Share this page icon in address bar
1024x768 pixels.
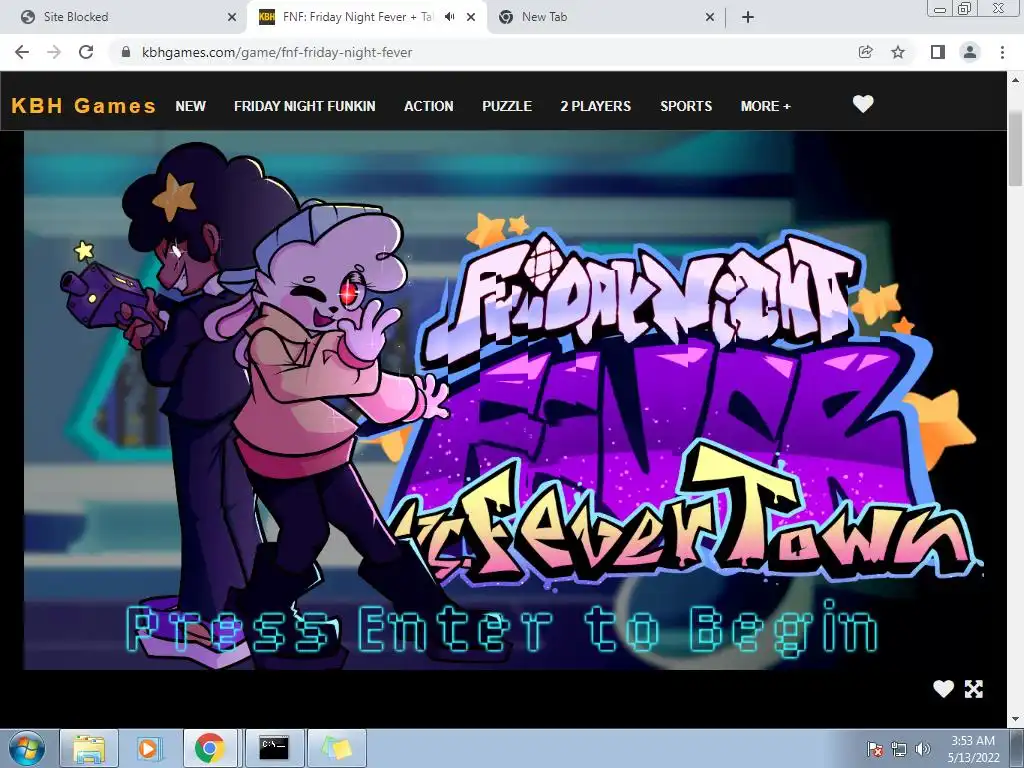pyautogui.click(x=865, y=52)
